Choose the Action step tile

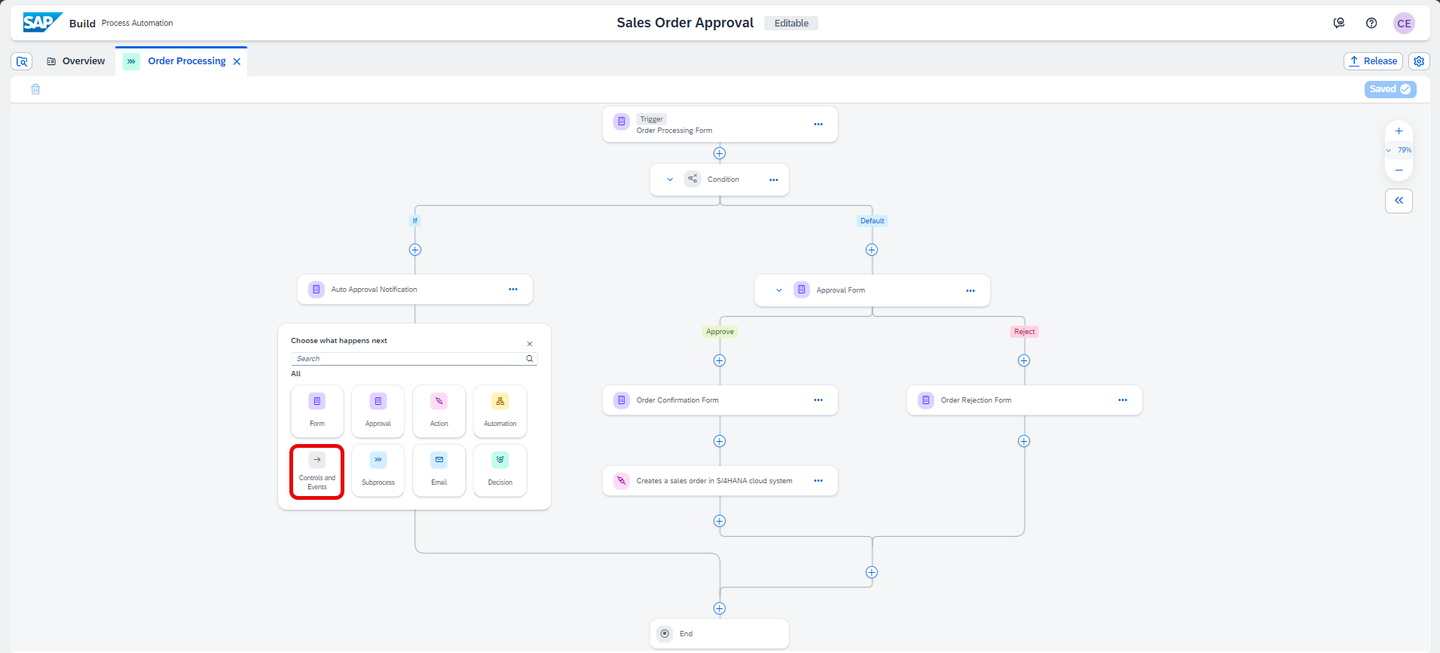(x=439, y=411)
